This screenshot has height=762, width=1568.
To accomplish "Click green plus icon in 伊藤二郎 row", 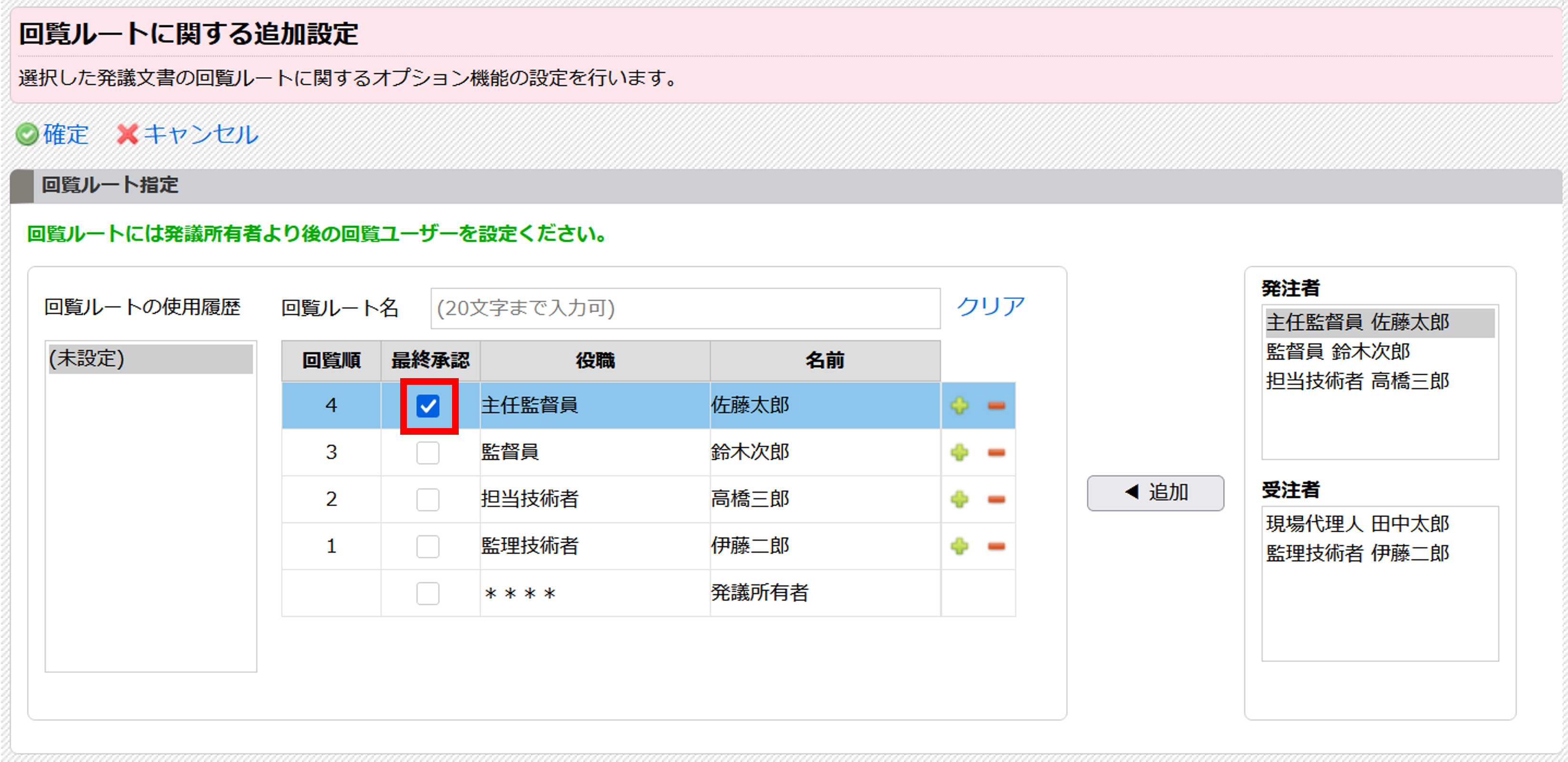I will point(959,546).
